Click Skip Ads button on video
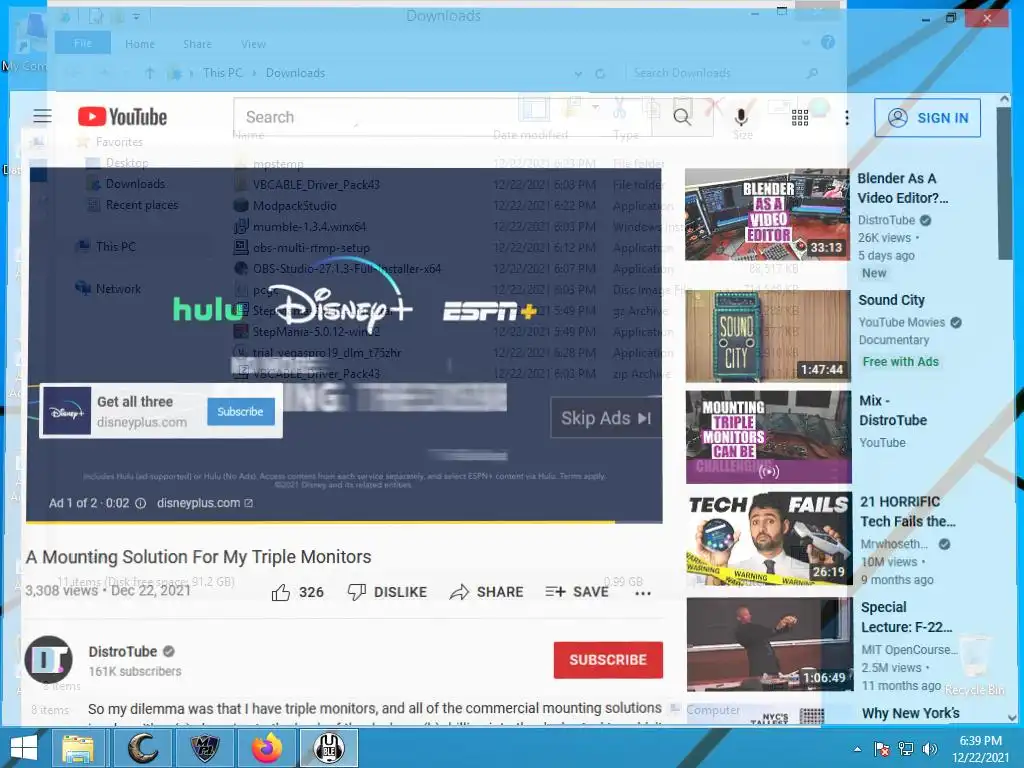 click(x=606, y=418)
